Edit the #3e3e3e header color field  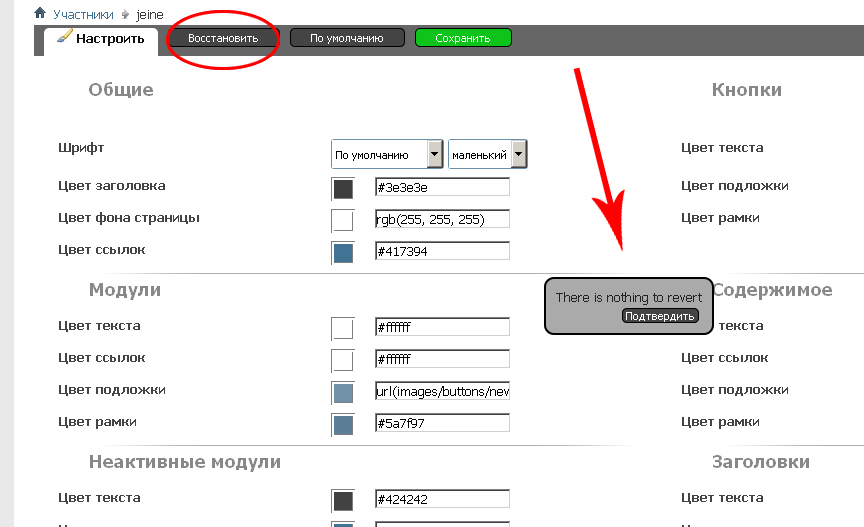(x=442, y=187)
